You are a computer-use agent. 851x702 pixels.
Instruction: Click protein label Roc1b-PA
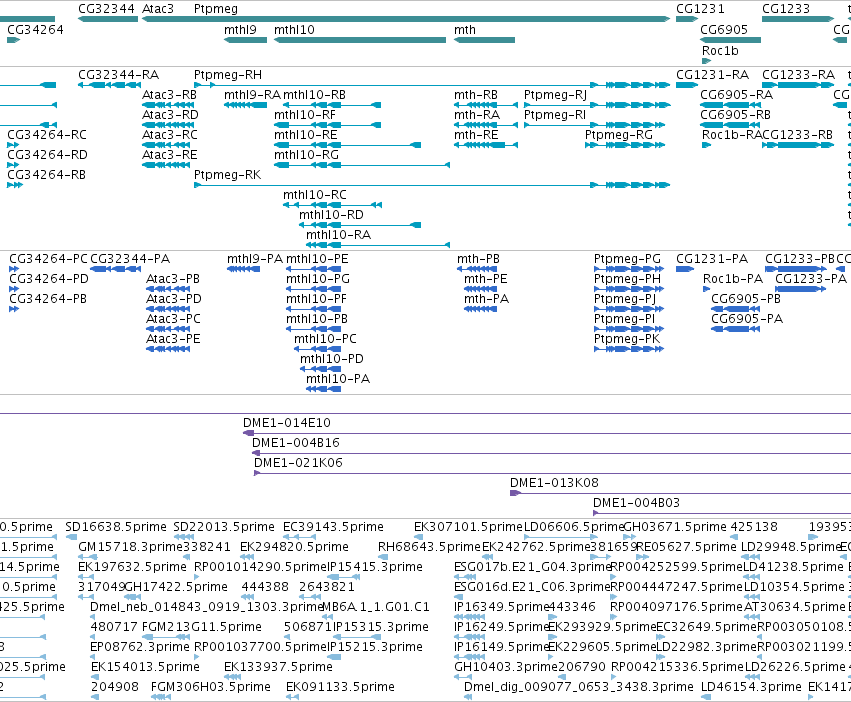tap(733, 279)
